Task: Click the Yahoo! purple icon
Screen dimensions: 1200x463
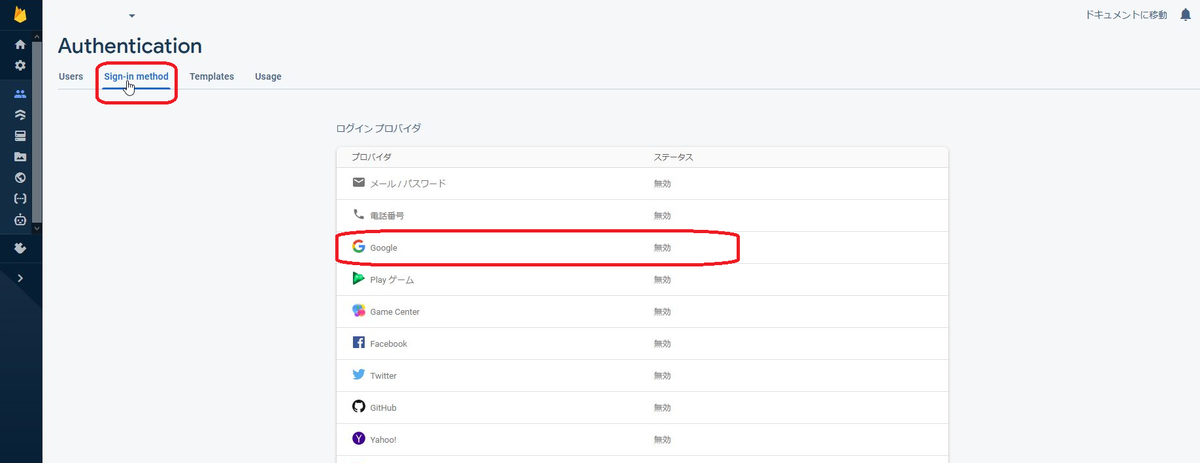Action: point(359,439)
